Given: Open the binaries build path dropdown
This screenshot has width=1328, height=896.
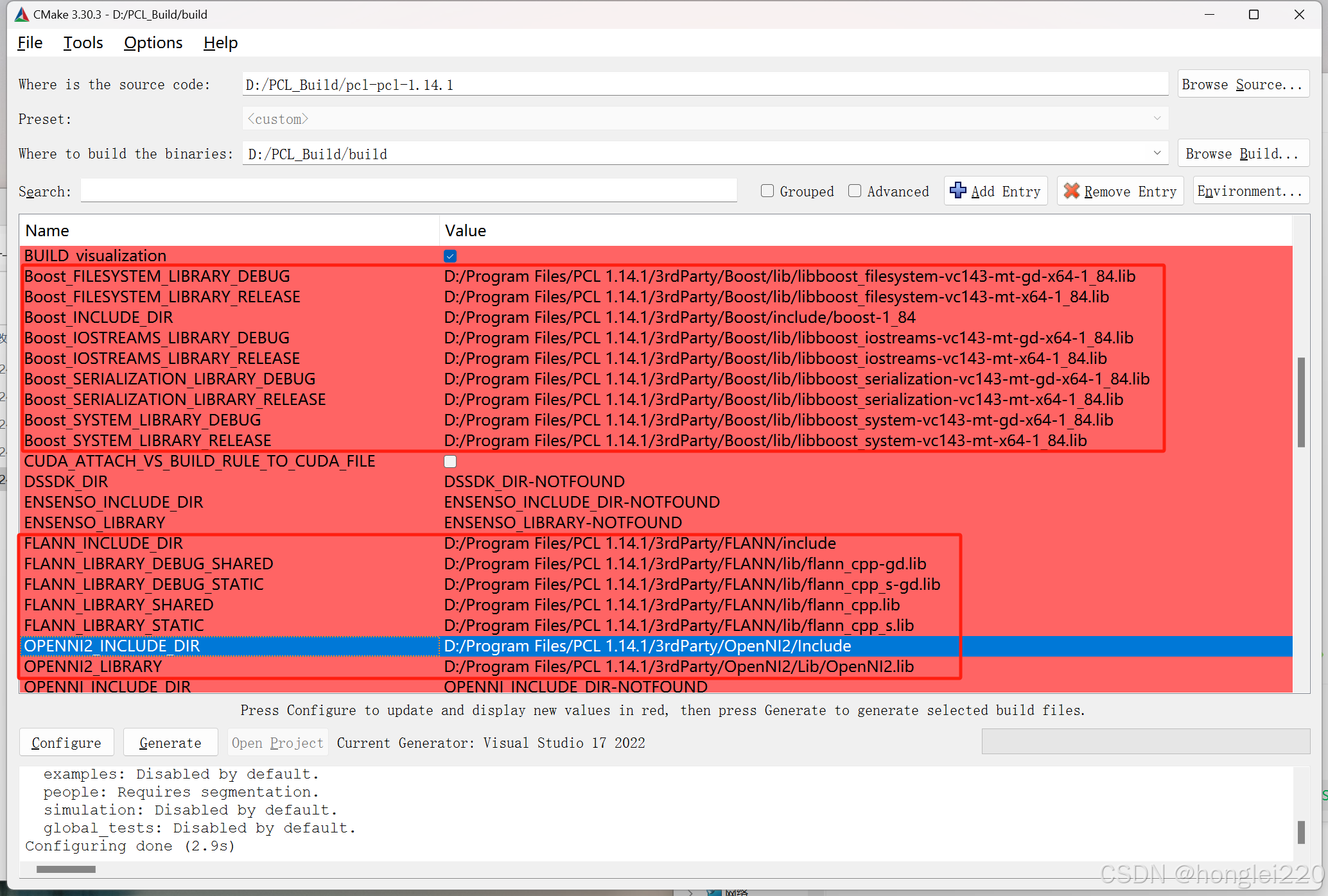Looking at the screenshot, I should pos(1157,153).
